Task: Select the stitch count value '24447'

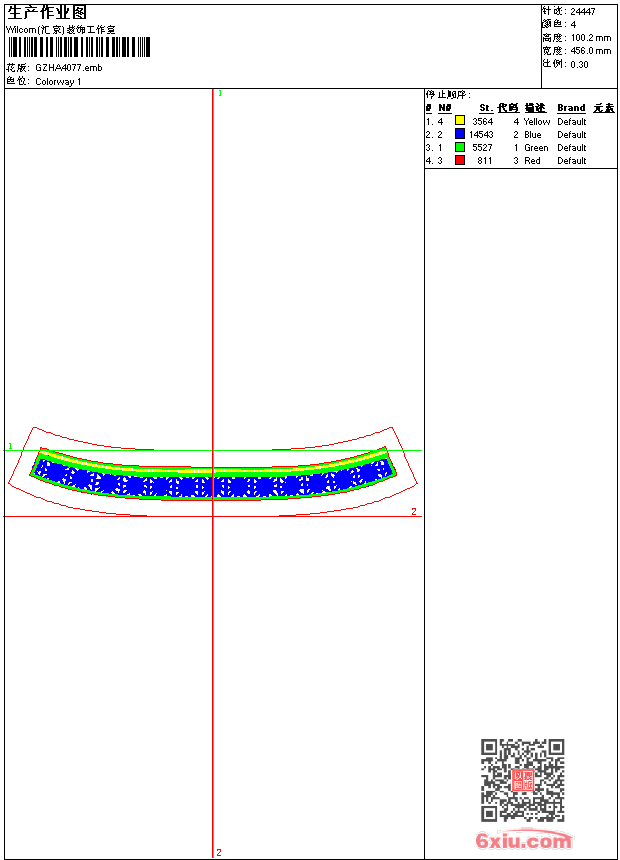Action: coord(583,12)
